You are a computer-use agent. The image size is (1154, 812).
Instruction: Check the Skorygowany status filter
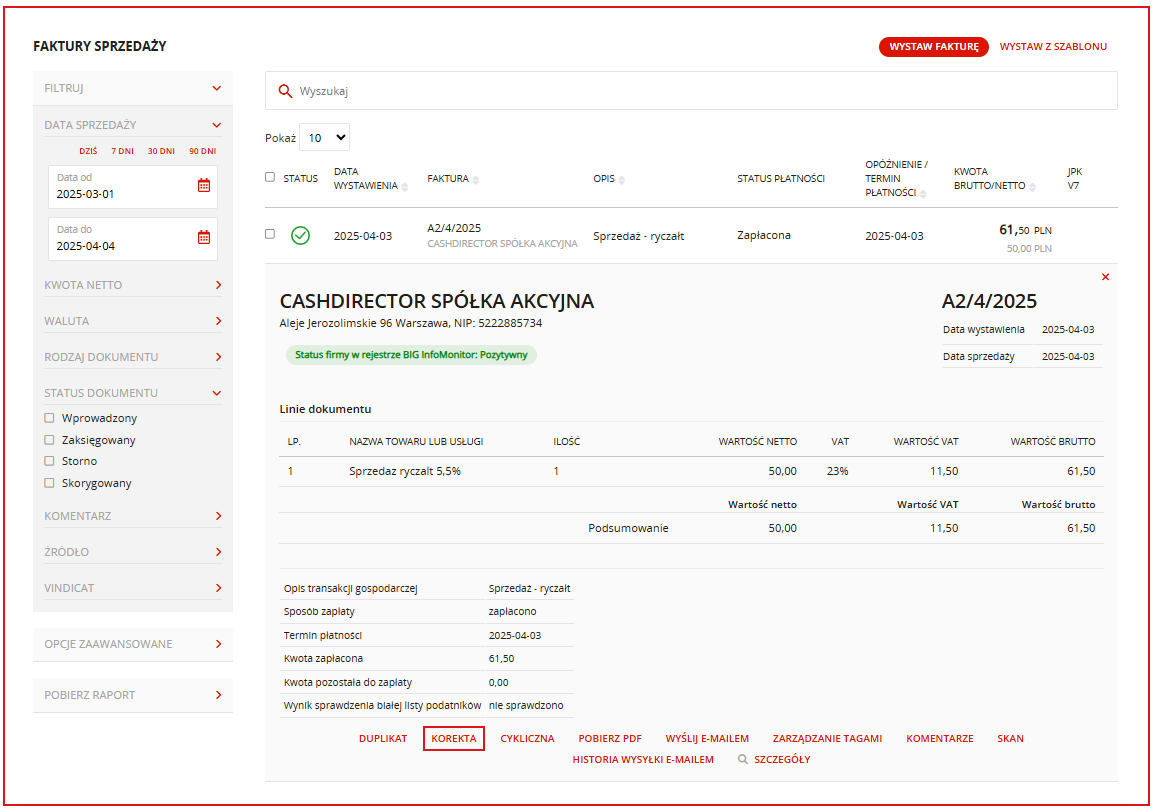(x=49, y=483)
